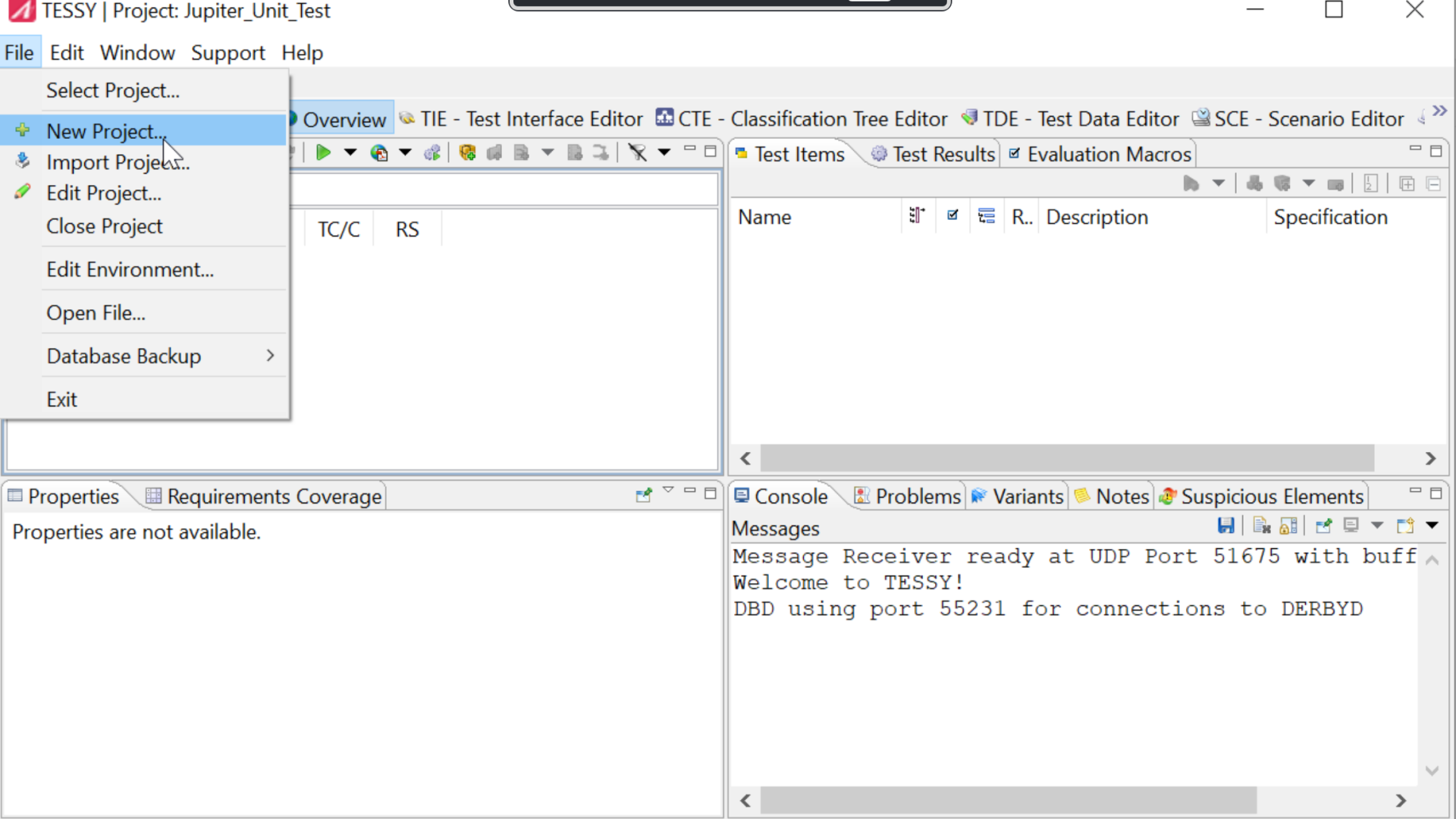Click the gears run batch icon

[432, 153]
